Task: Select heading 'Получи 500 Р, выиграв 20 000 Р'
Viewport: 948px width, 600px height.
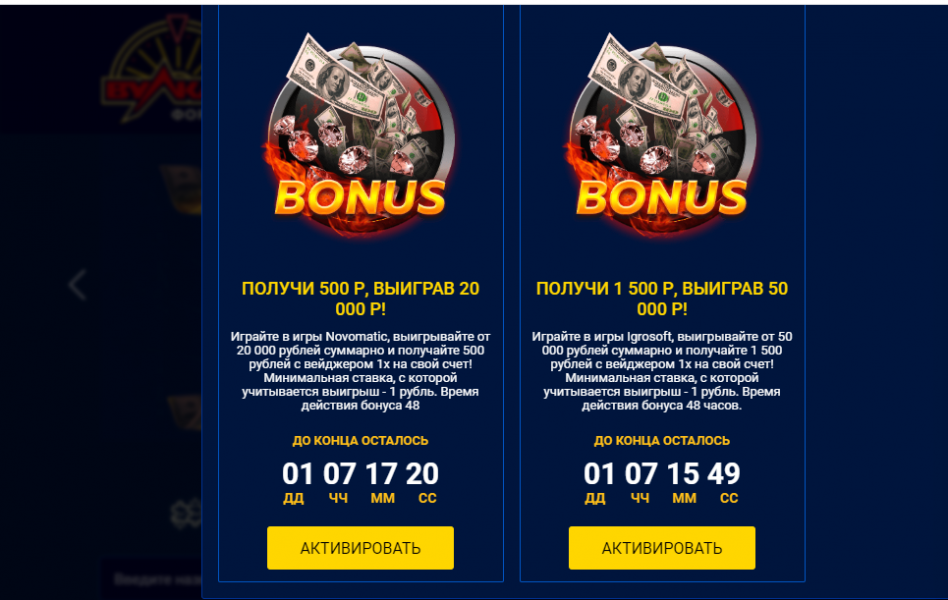Action: [x=360, y=299]
